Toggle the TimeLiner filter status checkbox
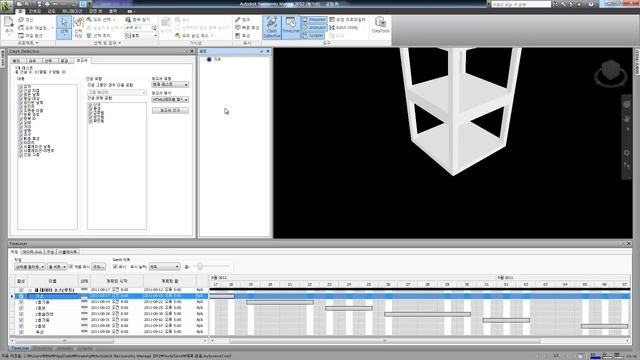Screen dimensions: 640x360 [71, 267]
